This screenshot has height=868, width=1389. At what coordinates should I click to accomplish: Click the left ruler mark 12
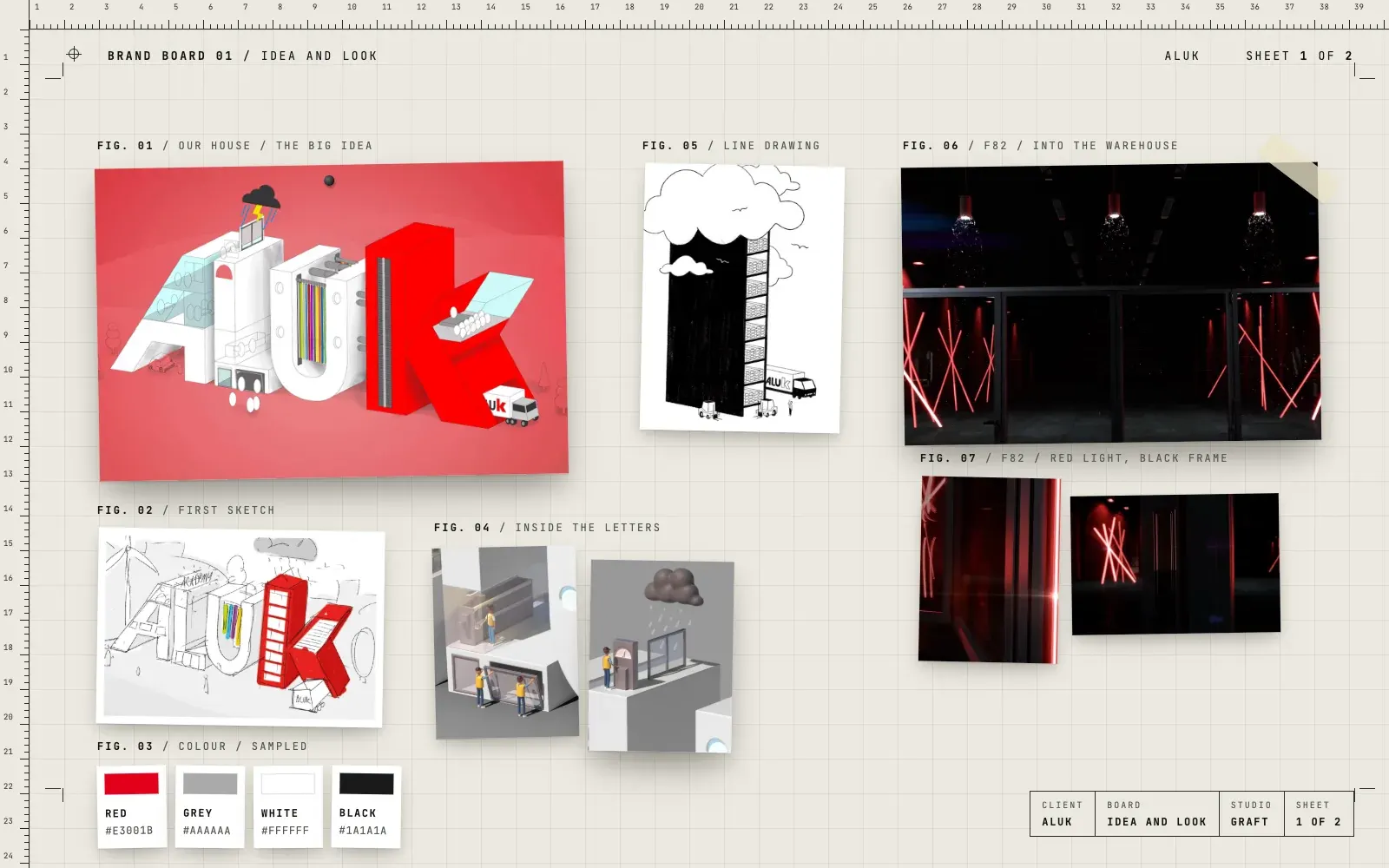tap(8, 439)
